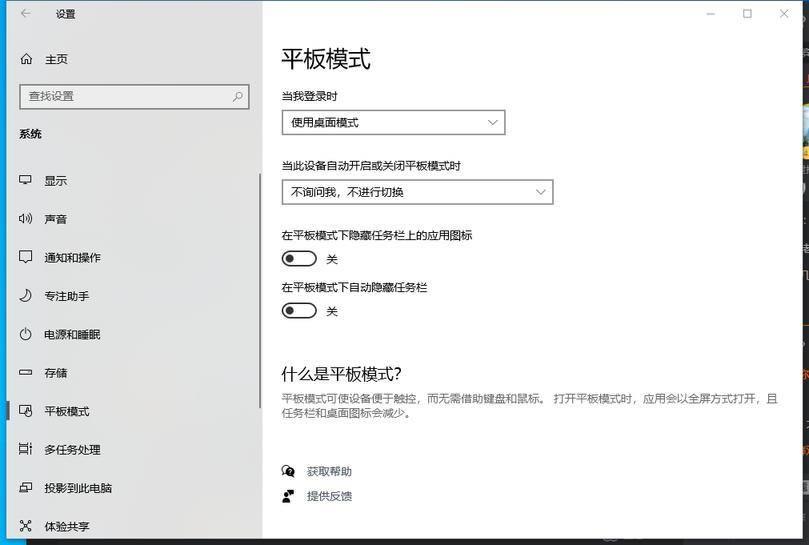Click the 提供反馈 link
809x545 pixels.
pyautogui.click(x=329, y=496)
